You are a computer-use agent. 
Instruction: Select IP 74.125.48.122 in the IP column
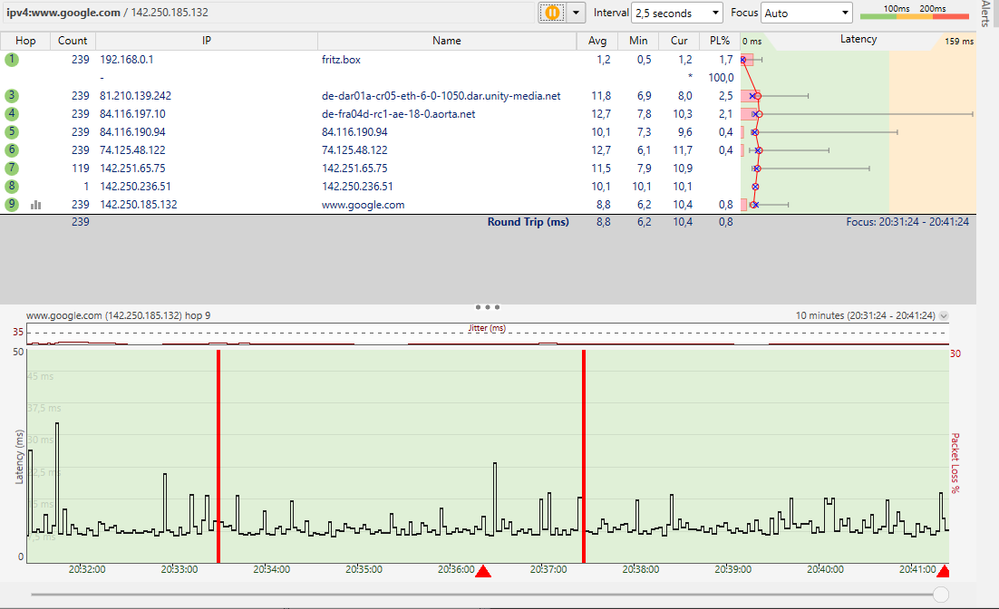133,150
